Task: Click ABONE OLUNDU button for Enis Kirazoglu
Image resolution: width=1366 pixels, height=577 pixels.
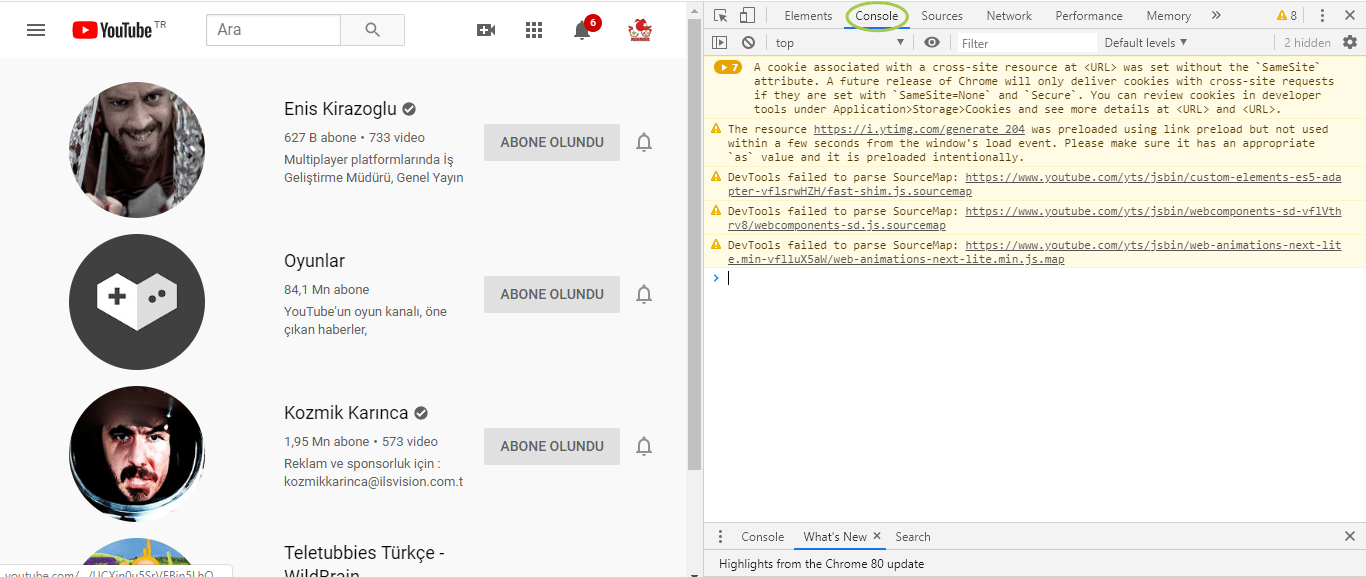Action: pyautogui.click(x=552, y=142)
